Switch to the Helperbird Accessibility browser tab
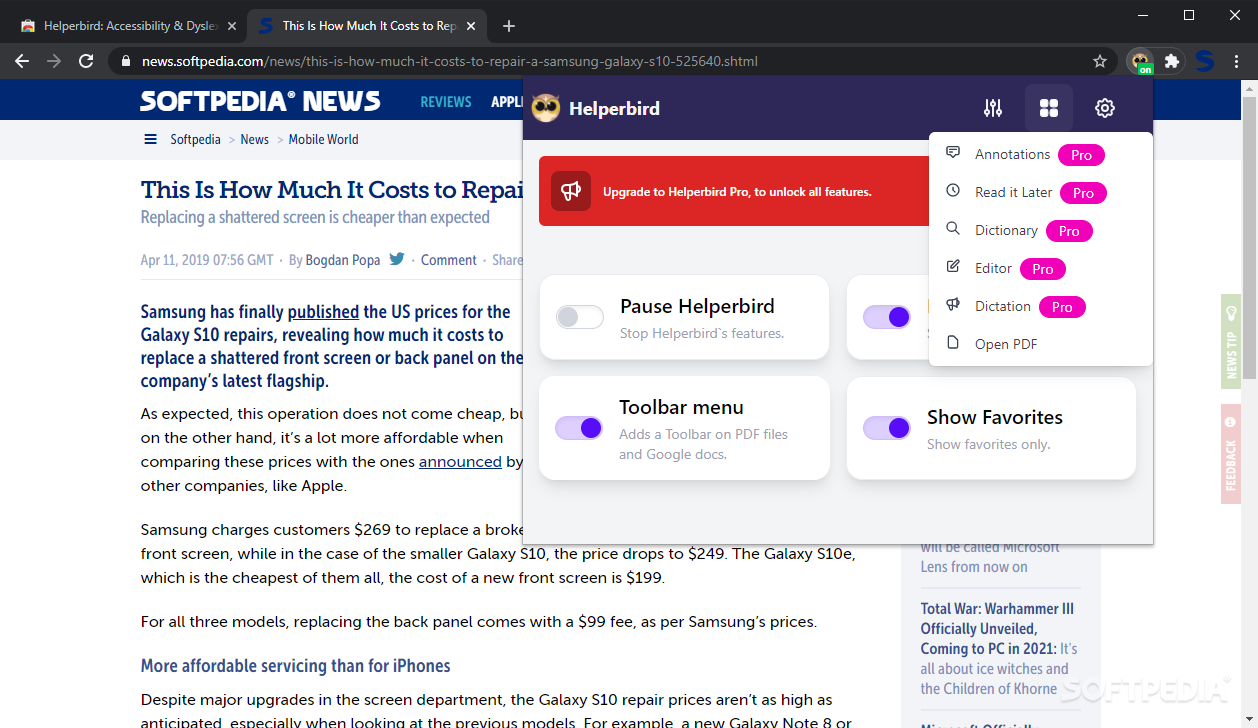The image size is (1258, 728). 128,26
